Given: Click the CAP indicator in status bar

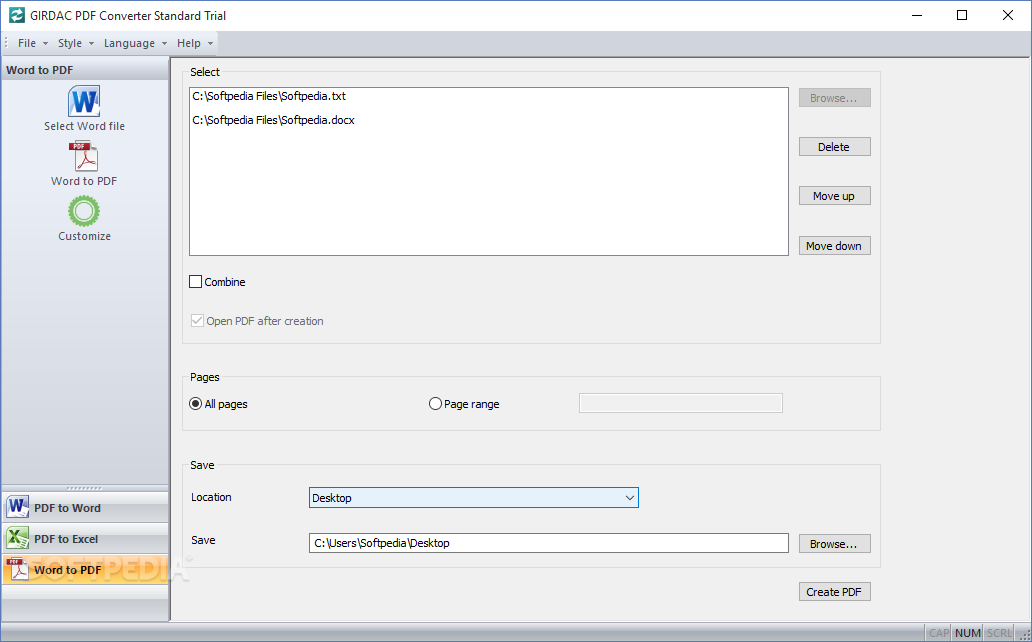Looking at the screenshot, I should 939,633.
